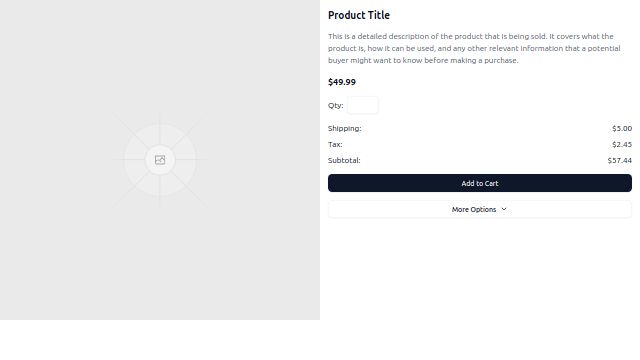
Task: Click the Add to Cart button
Action: (480, 183)
